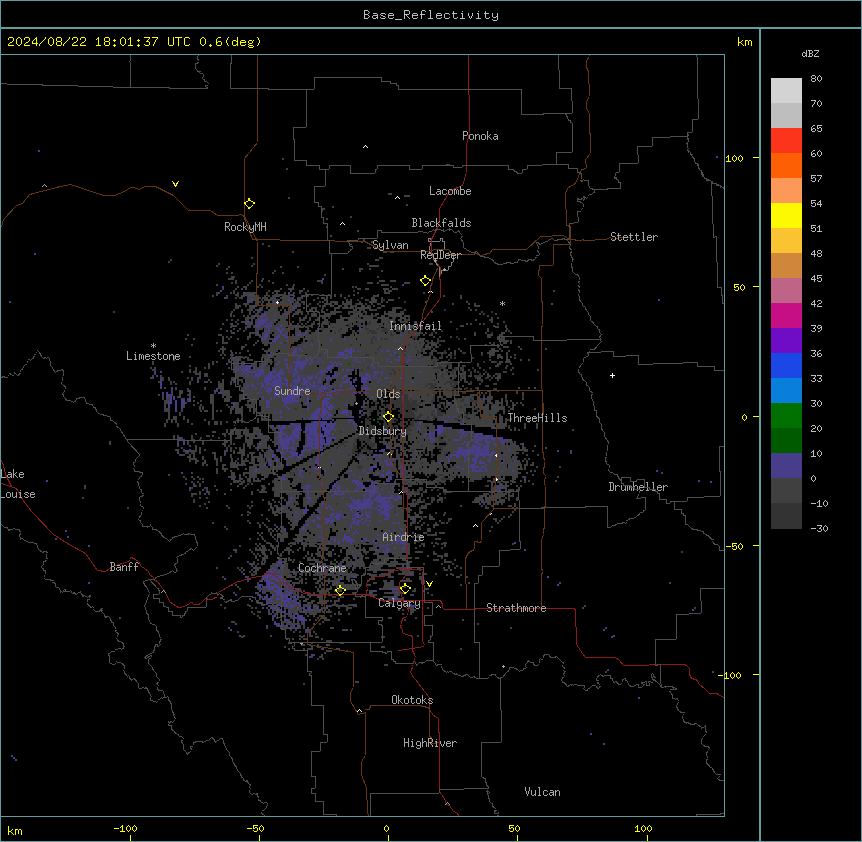Select the Didsbury label
The width and height of the screenshot is (862, 842).
pyautogui.click(x=382, y=431)
